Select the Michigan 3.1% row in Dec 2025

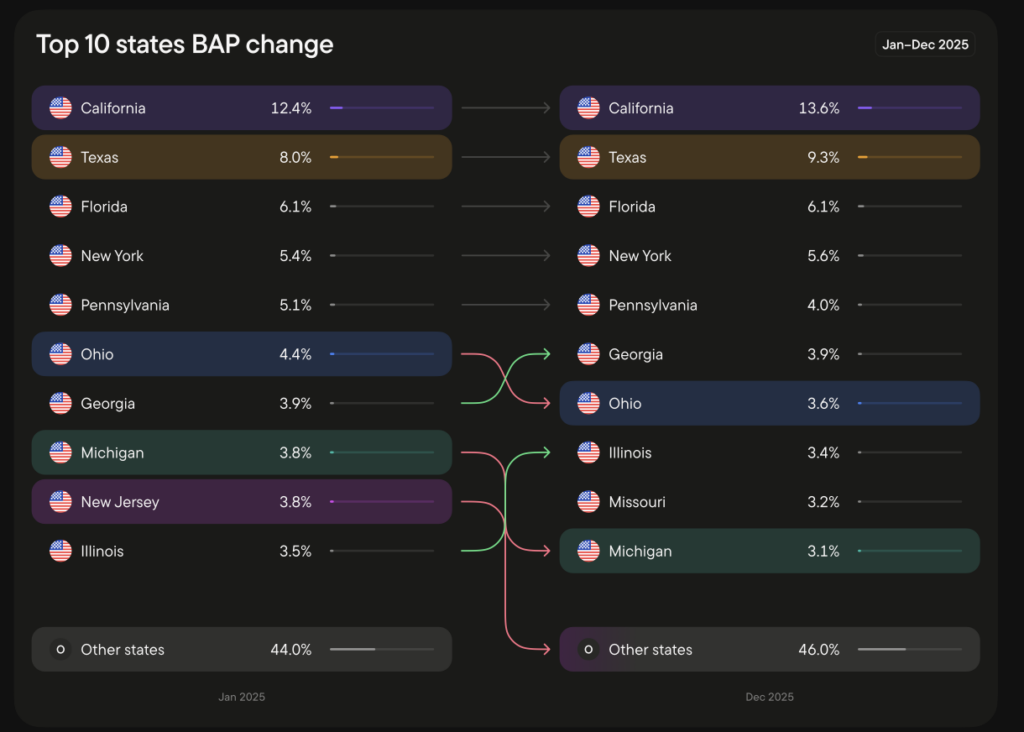(x=769, y=551)
